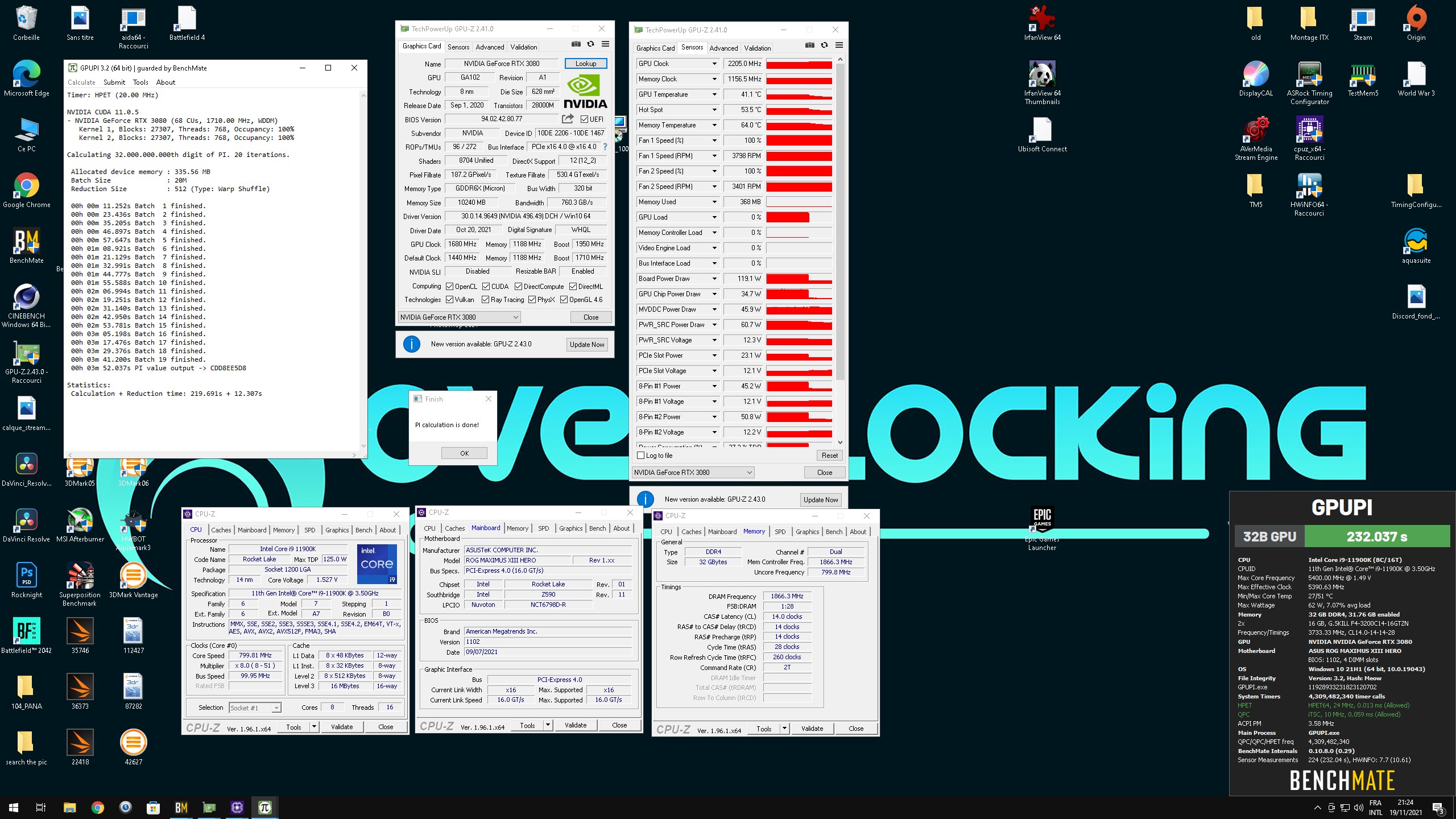
Task: Toggle the UEFI checkbox in GPU-Z
Action: tap(584, 119)
